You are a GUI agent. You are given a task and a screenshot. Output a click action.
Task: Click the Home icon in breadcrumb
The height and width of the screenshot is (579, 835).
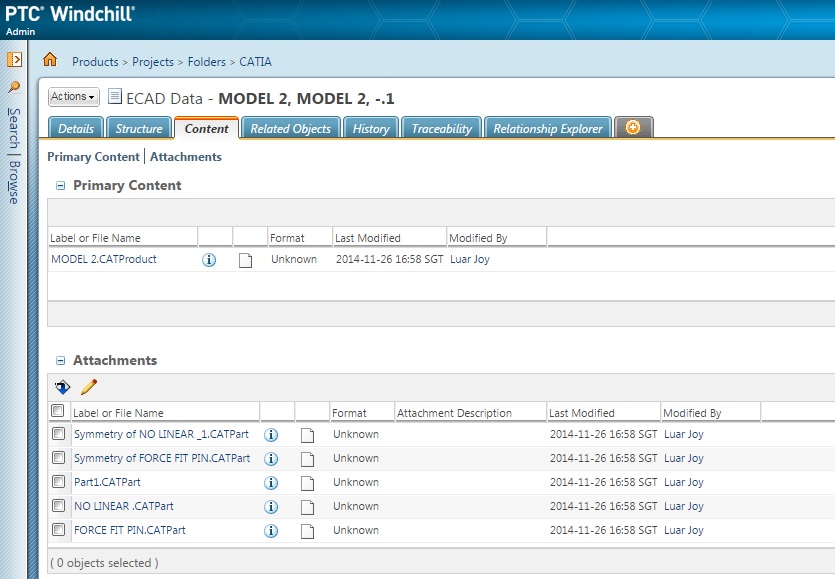(50, 59)
